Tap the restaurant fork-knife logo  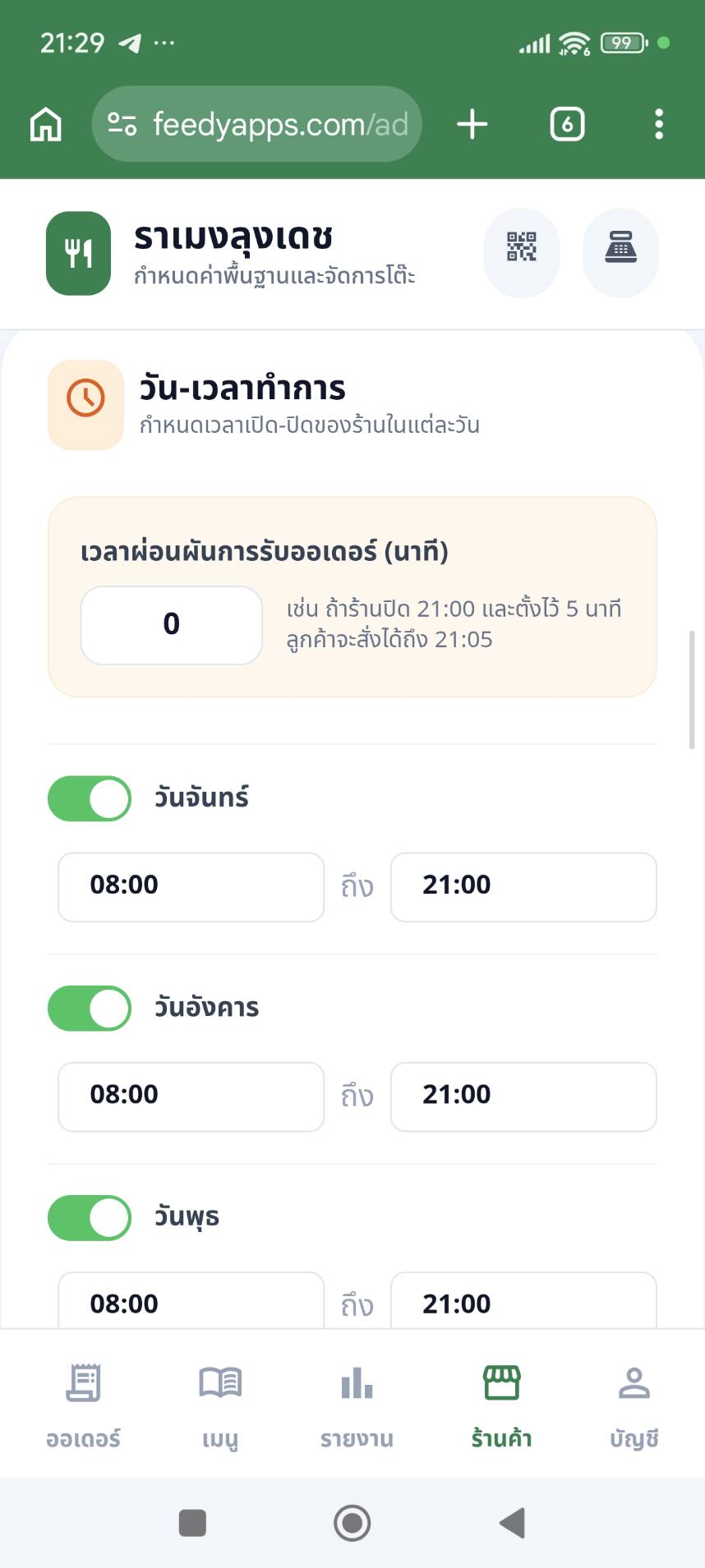[79, 253]
